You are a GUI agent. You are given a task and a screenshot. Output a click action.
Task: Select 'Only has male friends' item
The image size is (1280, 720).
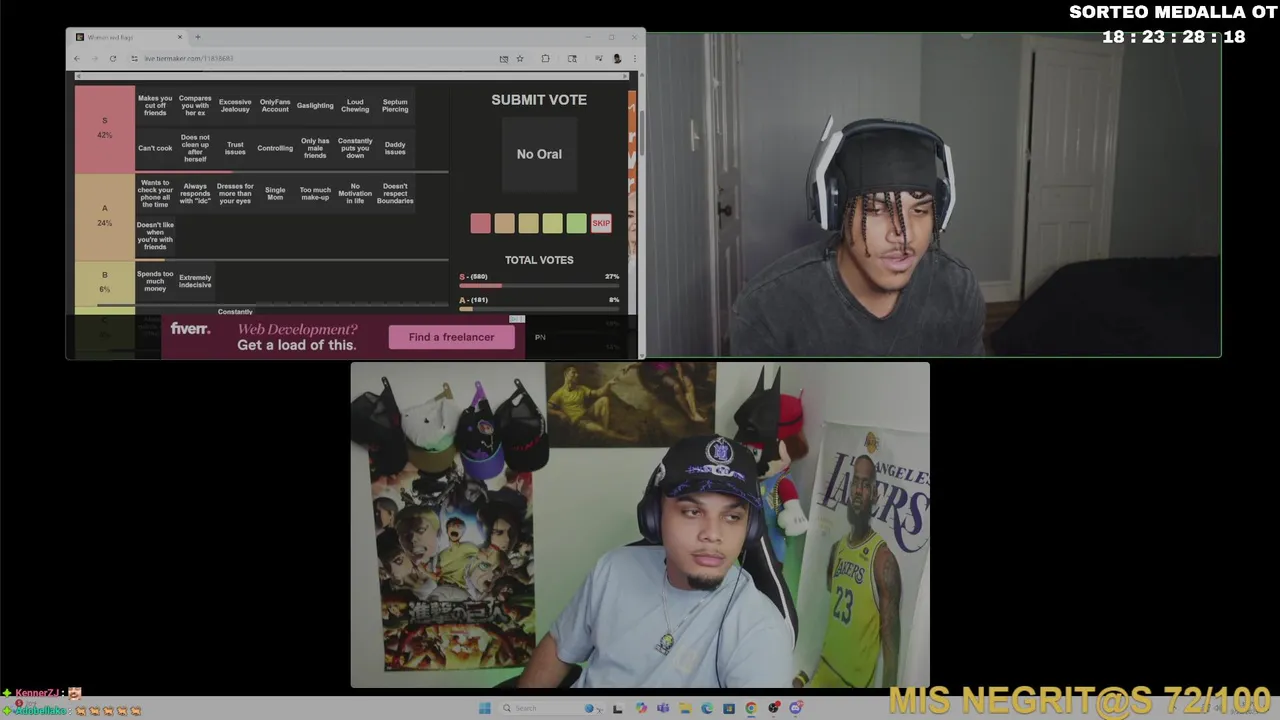(315, 148)
